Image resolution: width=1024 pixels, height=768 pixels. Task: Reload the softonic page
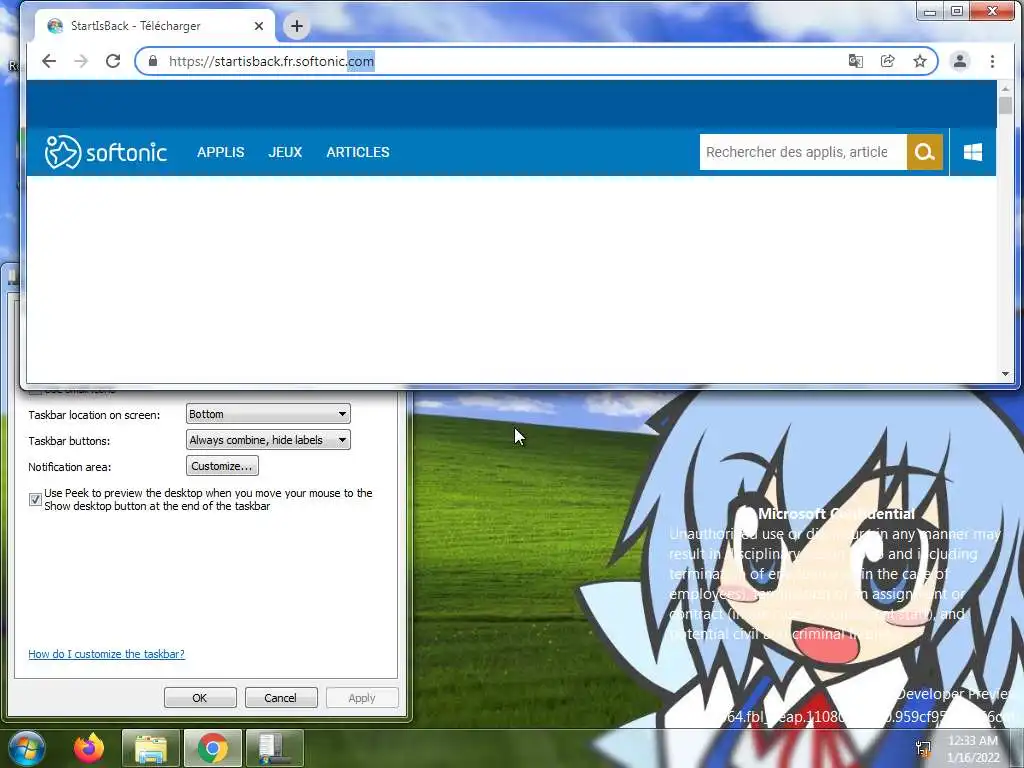[113, 61]
